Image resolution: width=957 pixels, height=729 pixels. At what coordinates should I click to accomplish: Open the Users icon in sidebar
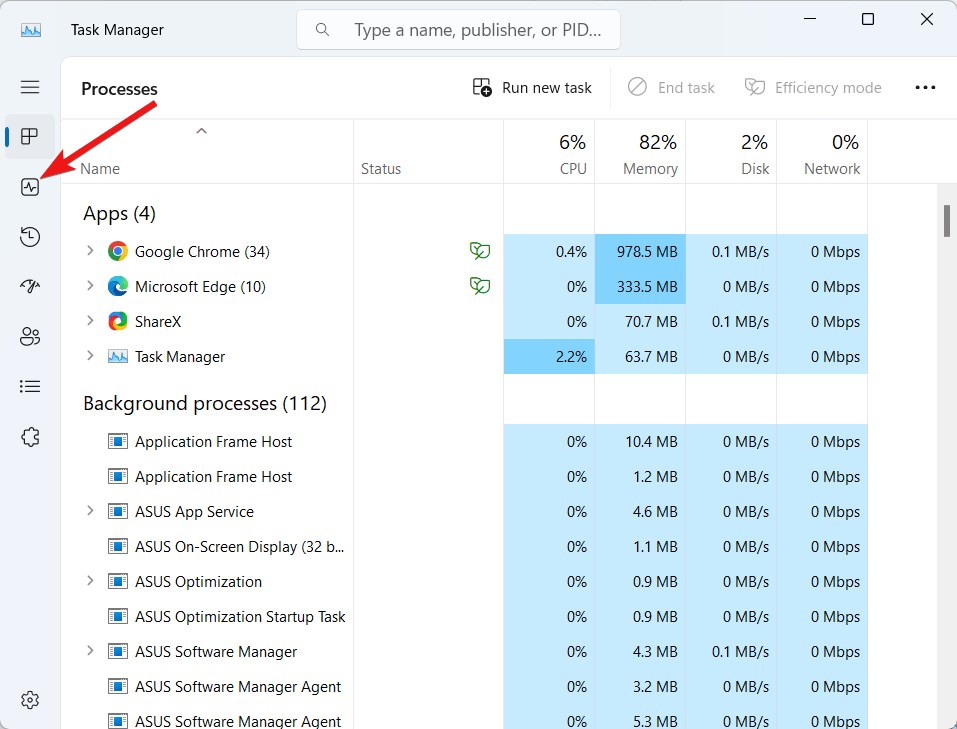click(x=30, y=337)
